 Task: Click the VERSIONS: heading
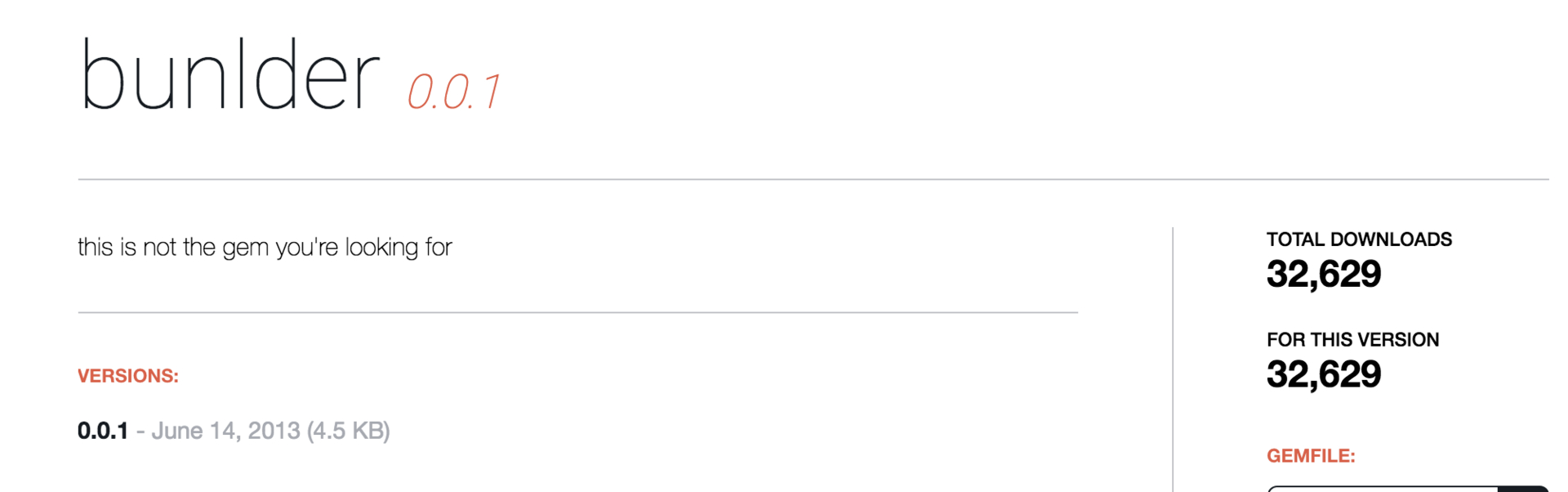[x=128, y=376]
